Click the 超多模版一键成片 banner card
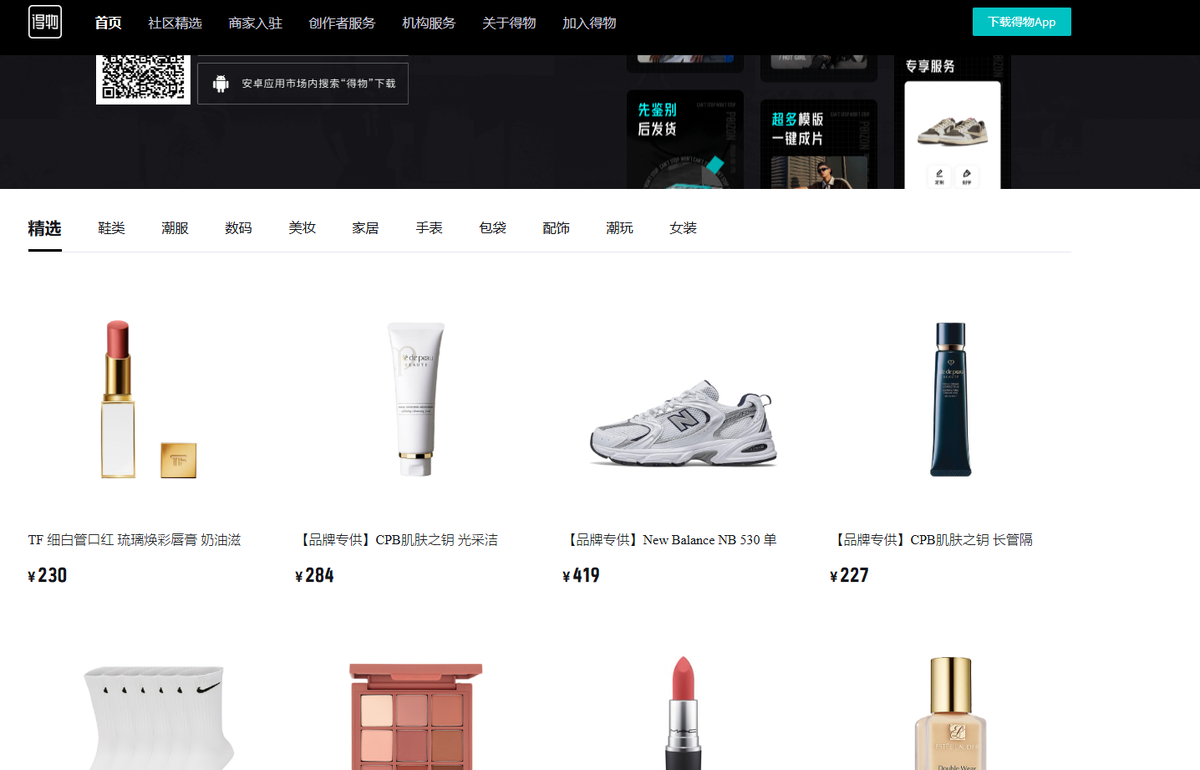 pyautogui.click(x=818, y=144)
